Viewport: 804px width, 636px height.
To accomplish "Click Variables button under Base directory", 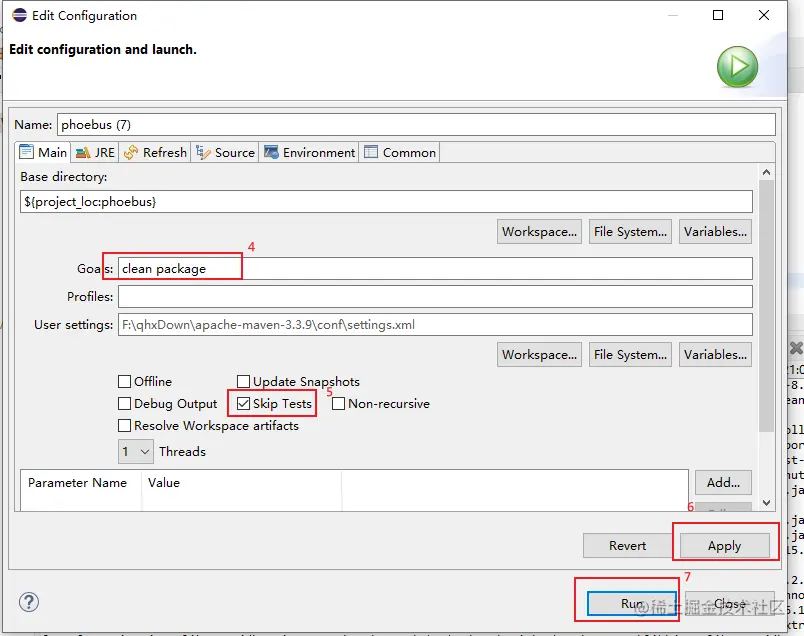I will (715, 232).
